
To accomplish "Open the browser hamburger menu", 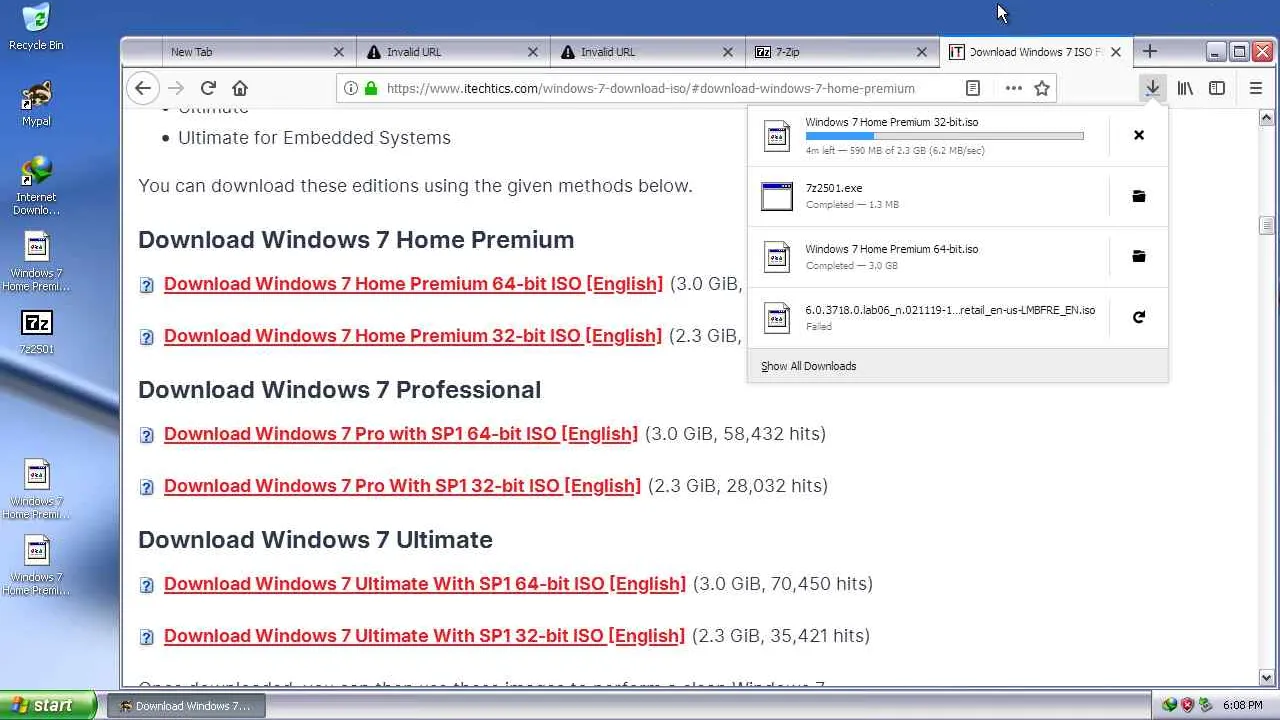I will pos(1256,88).
